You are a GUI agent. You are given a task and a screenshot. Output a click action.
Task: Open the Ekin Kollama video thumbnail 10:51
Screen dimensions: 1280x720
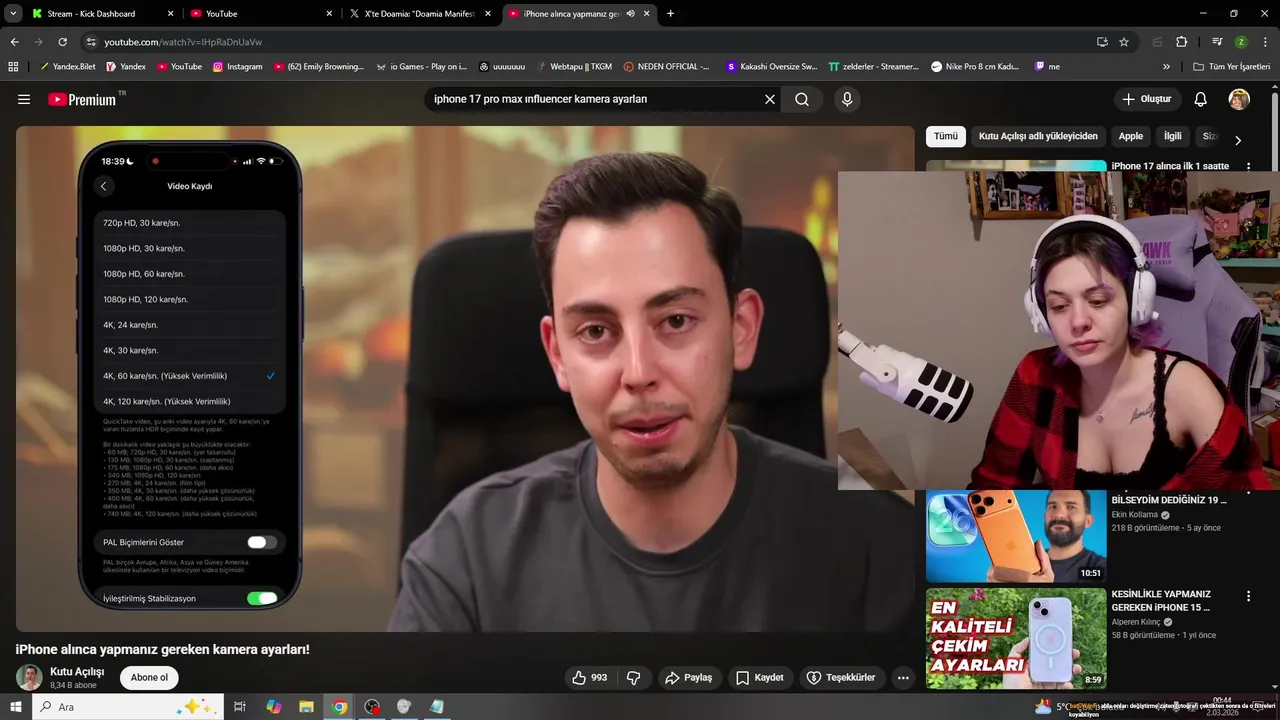[x=1016, y=536]
